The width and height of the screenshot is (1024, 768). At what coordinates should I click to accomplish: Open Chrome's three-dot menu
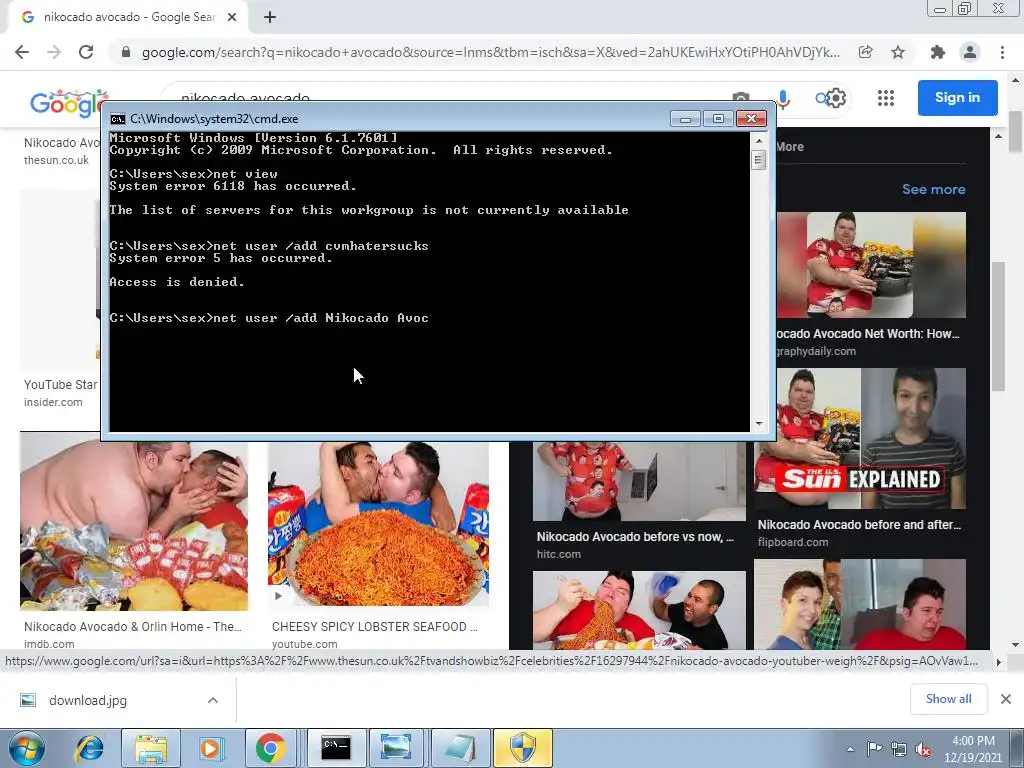tap(1002, 52)
